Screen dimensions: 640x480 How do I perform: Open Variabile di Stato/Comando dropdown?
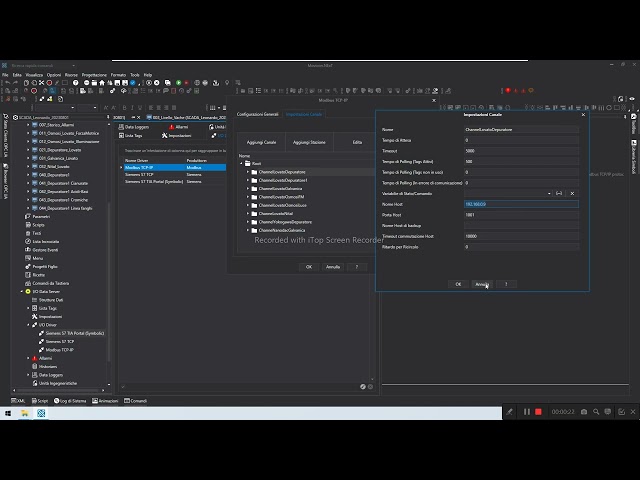click(x=549, y=193)
